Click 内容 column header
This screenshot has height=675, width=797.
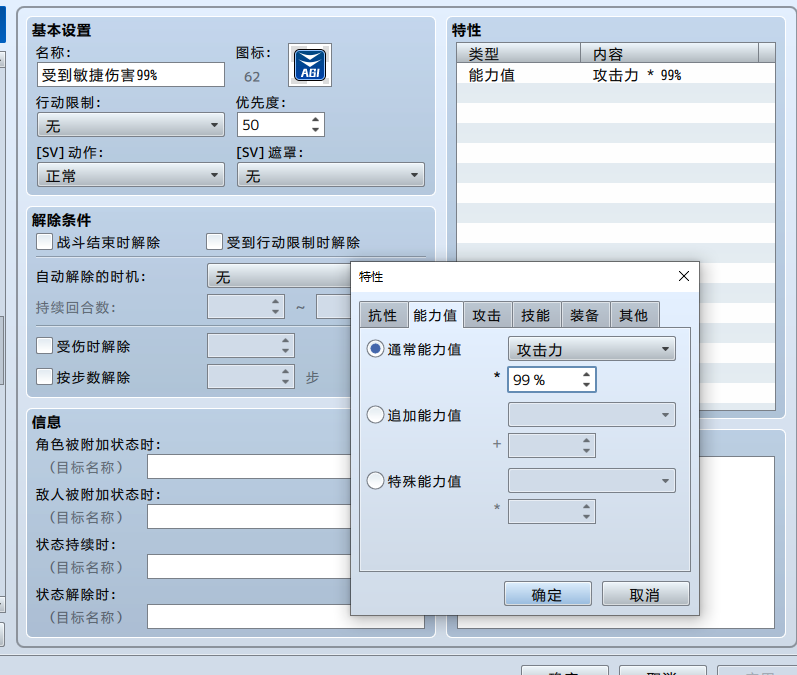669,53
